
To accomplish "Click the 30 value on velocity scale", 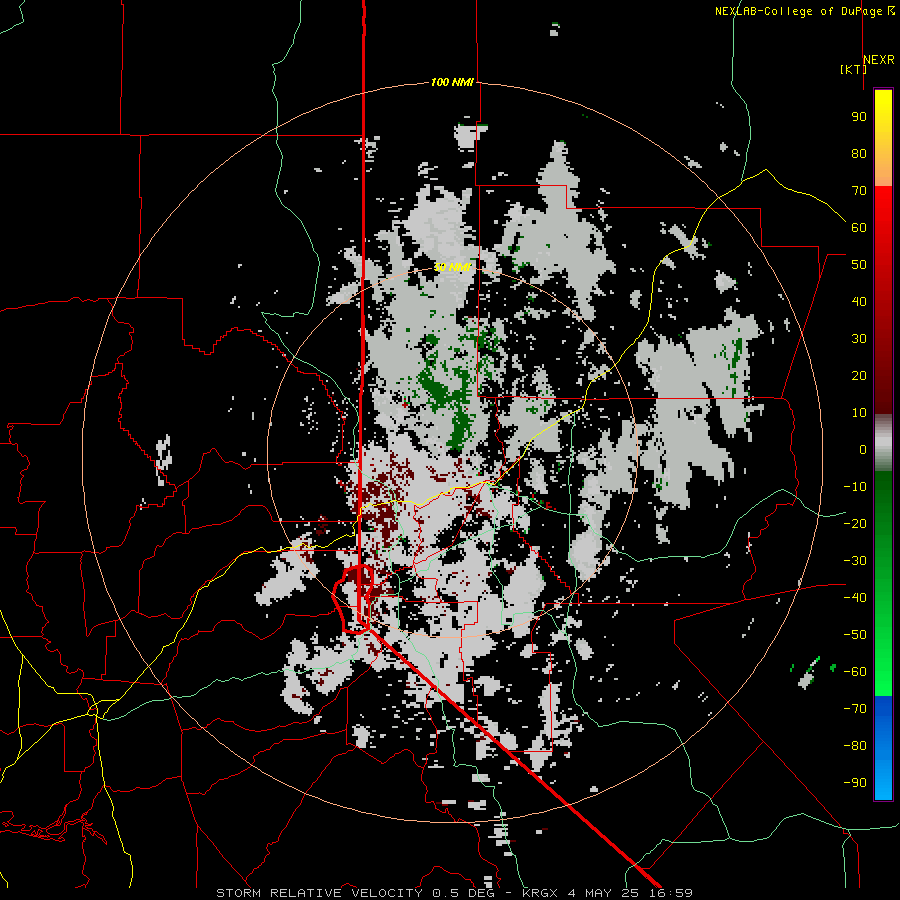I will pos(859,339).
